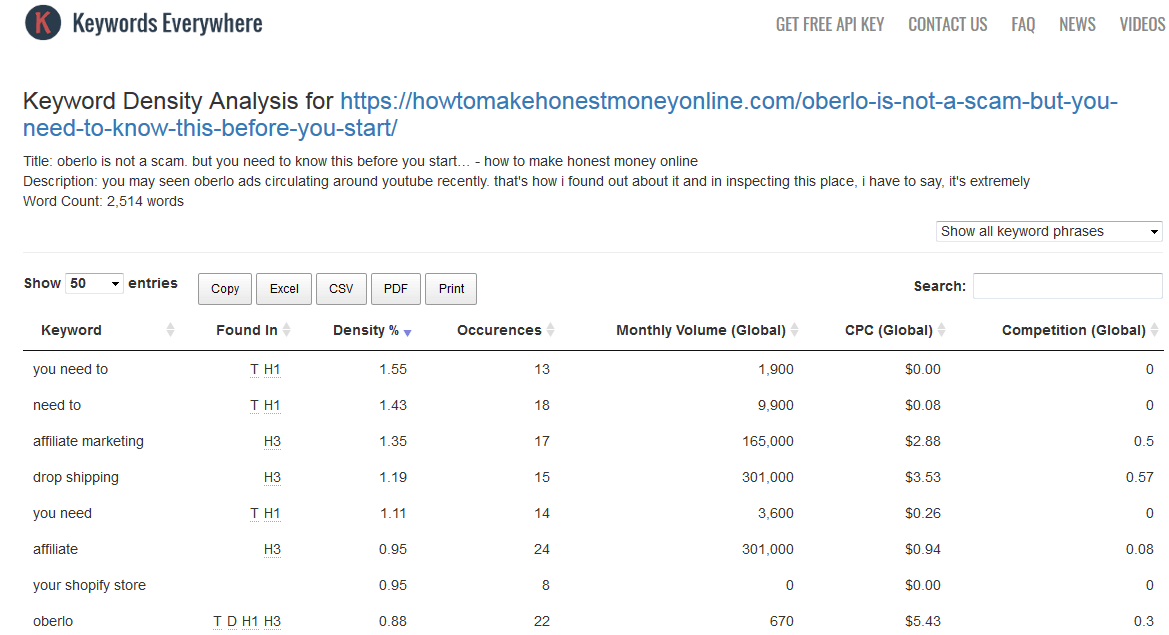Open the analyzed howtomakehonestmoneyonline.com URL link
This screenshot has width=1169, height=635.
click(x=570, y=114)
